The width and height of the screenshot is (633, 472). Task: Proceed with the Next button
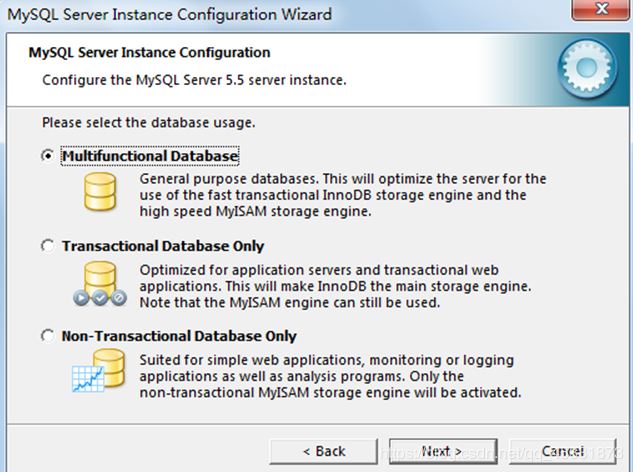coord(441,451)
